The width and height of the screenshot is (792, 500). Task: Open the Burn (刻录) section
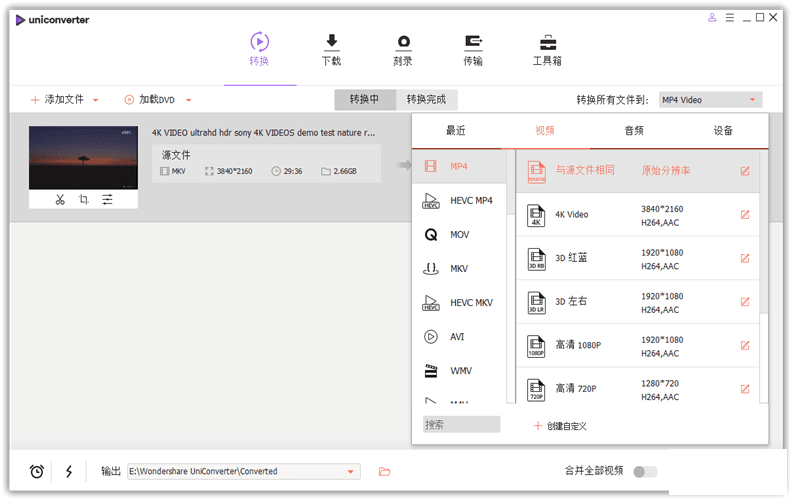click(x=403, y=49)
